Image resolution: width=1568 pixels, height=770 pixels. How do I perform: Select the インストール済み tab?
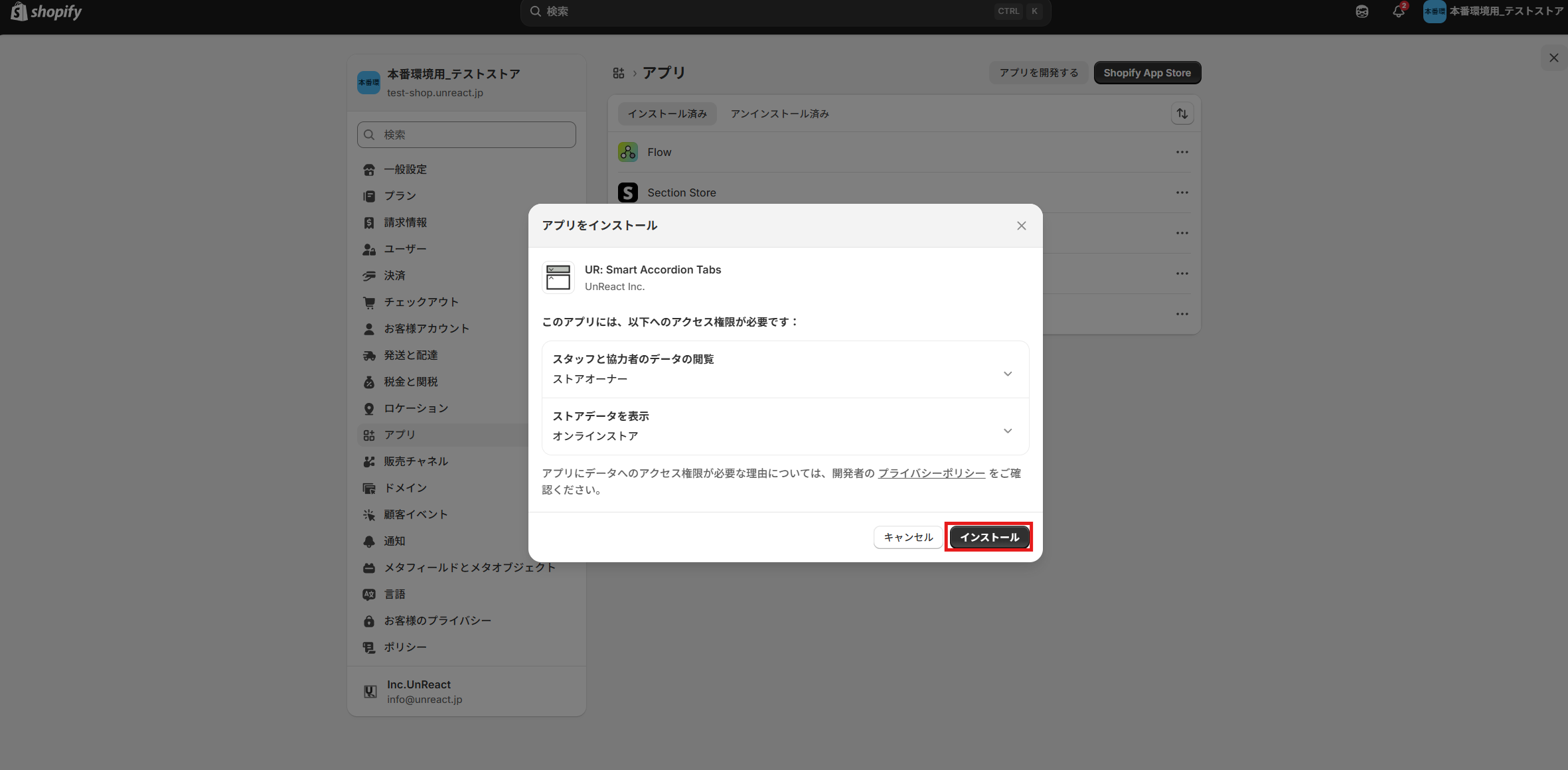click(666, 114)
